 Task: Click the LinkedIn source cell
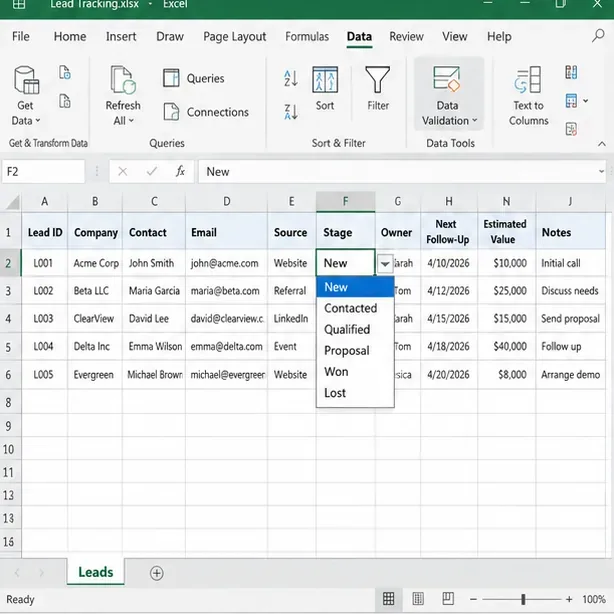[x=291, y=319]
